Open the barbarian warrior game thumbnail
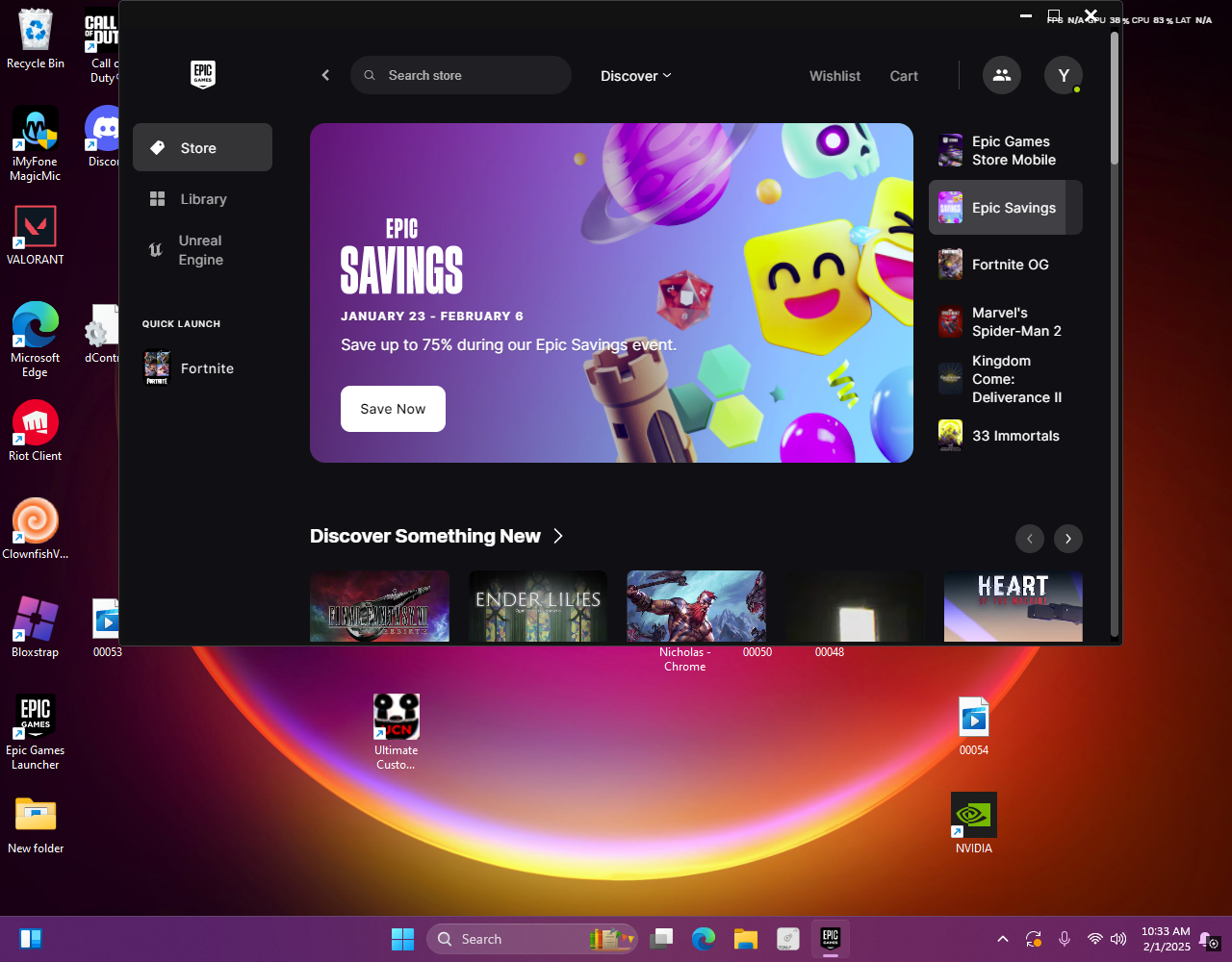The height and width of the screenshot is (962, 1232). (x=696, y=606)
